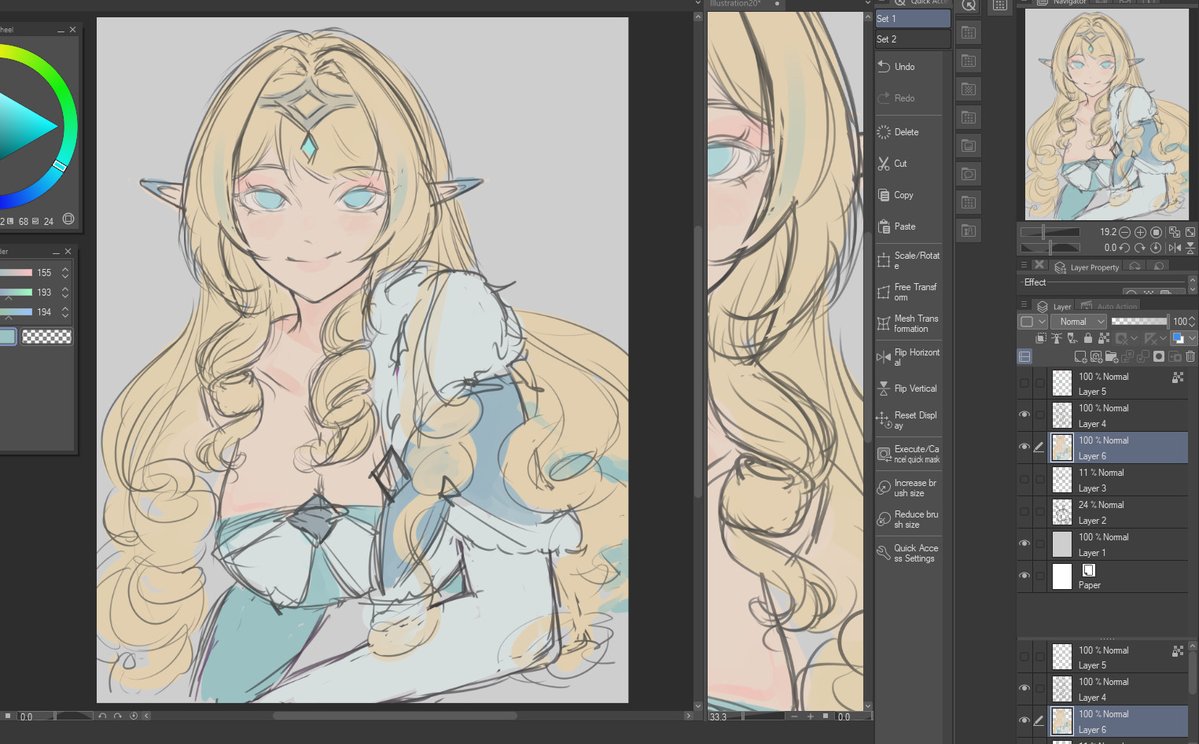
Task: Click the Flip Horizontal button
Action: tap(908, 357)
